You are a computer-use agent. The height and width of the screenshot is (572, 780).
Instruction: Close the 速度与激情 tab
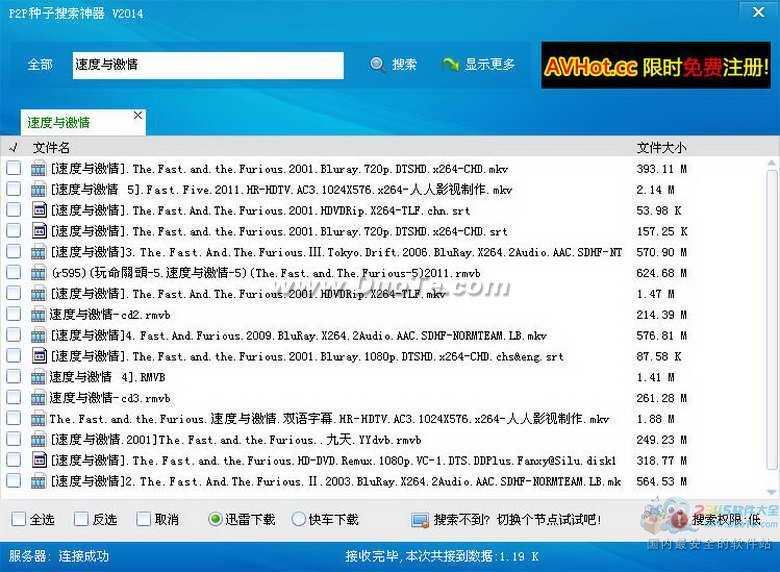138,115
